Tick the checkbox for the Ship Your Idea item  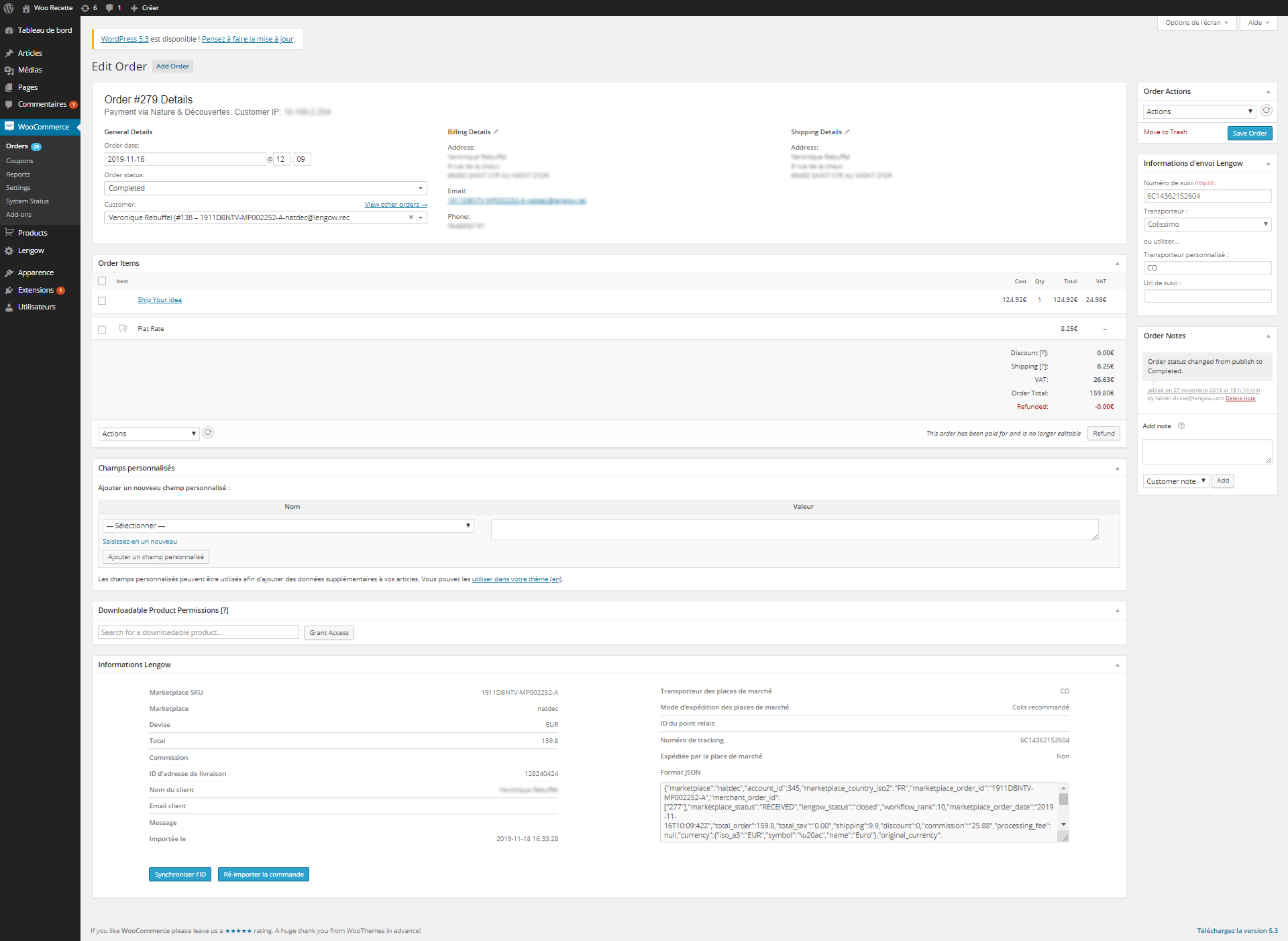pyautogui.click(x=102, y=301)
